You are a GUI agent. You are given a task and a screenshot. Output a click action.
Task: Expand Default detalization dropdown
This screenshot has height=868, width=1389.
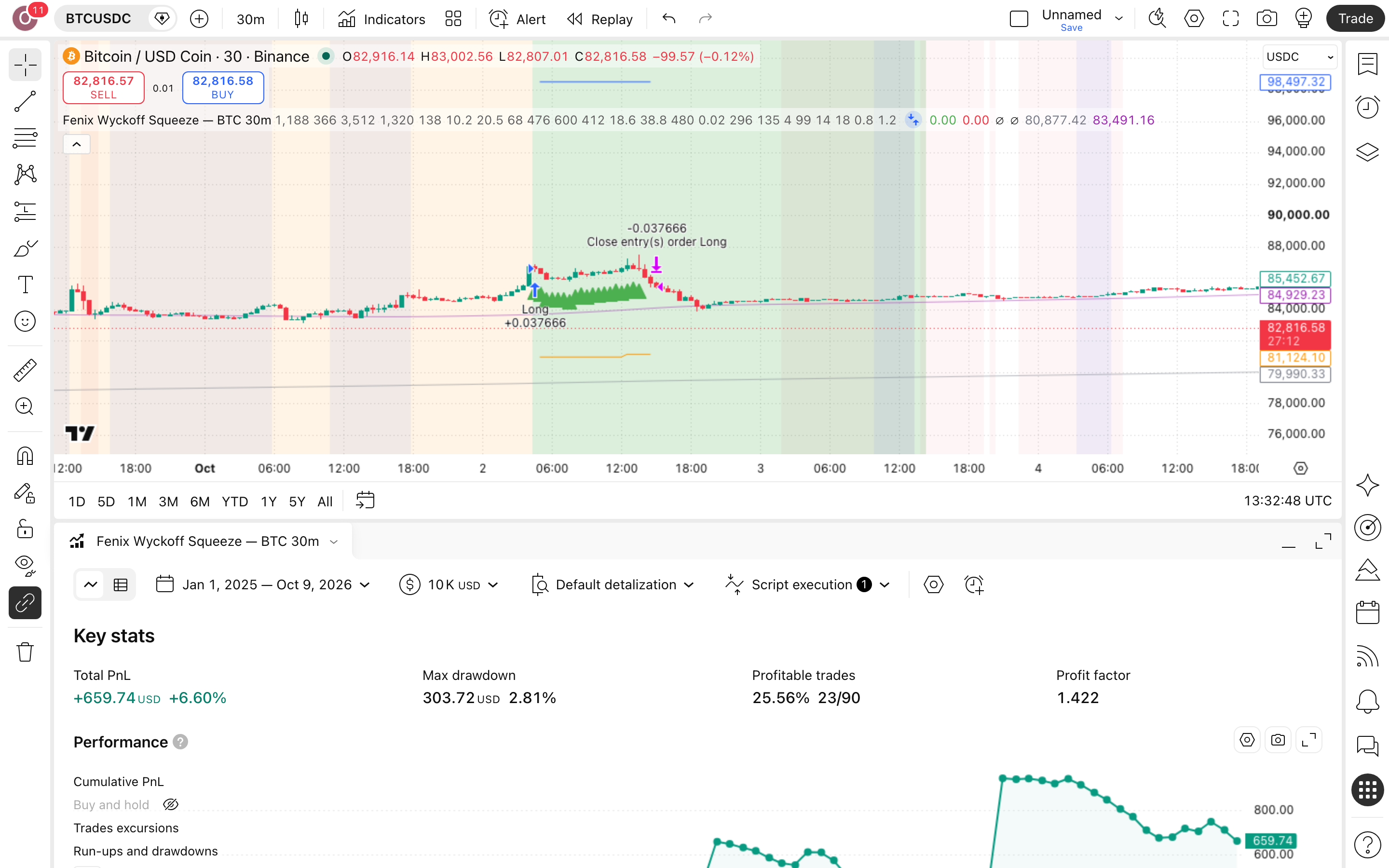click(x=613, y=584)
